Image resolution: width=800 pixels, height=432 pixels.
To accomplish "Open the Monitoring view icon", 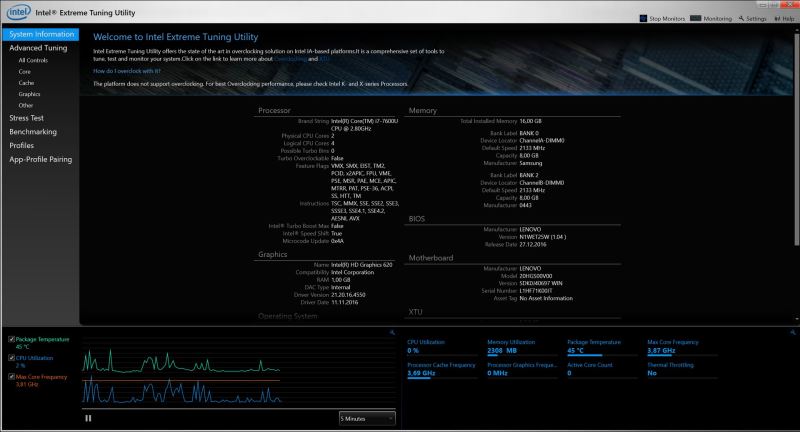I will 697,18.
